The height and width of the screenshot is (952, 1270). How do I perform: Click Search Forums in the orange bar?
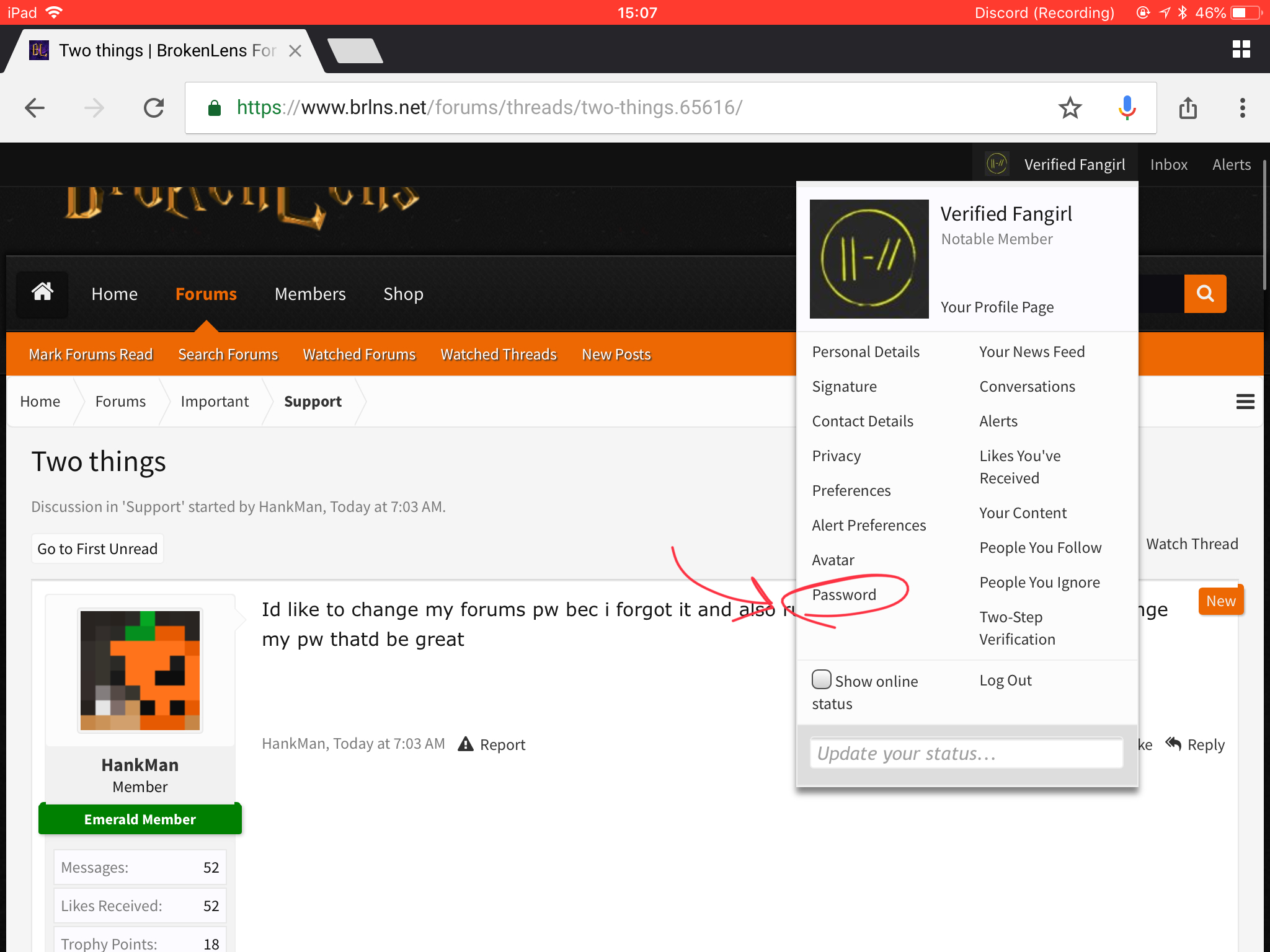tap(228, 354)
